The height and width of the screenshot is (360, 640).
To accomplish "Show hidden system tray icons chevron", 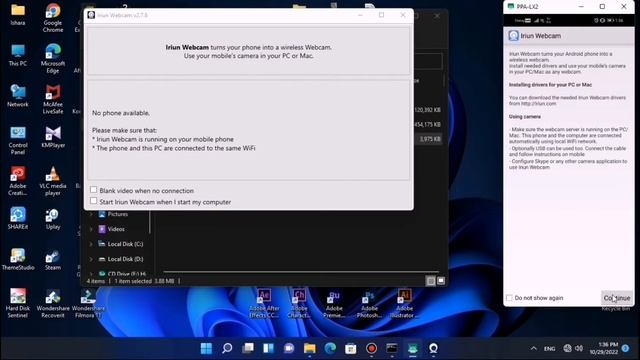I will [533, 348].
